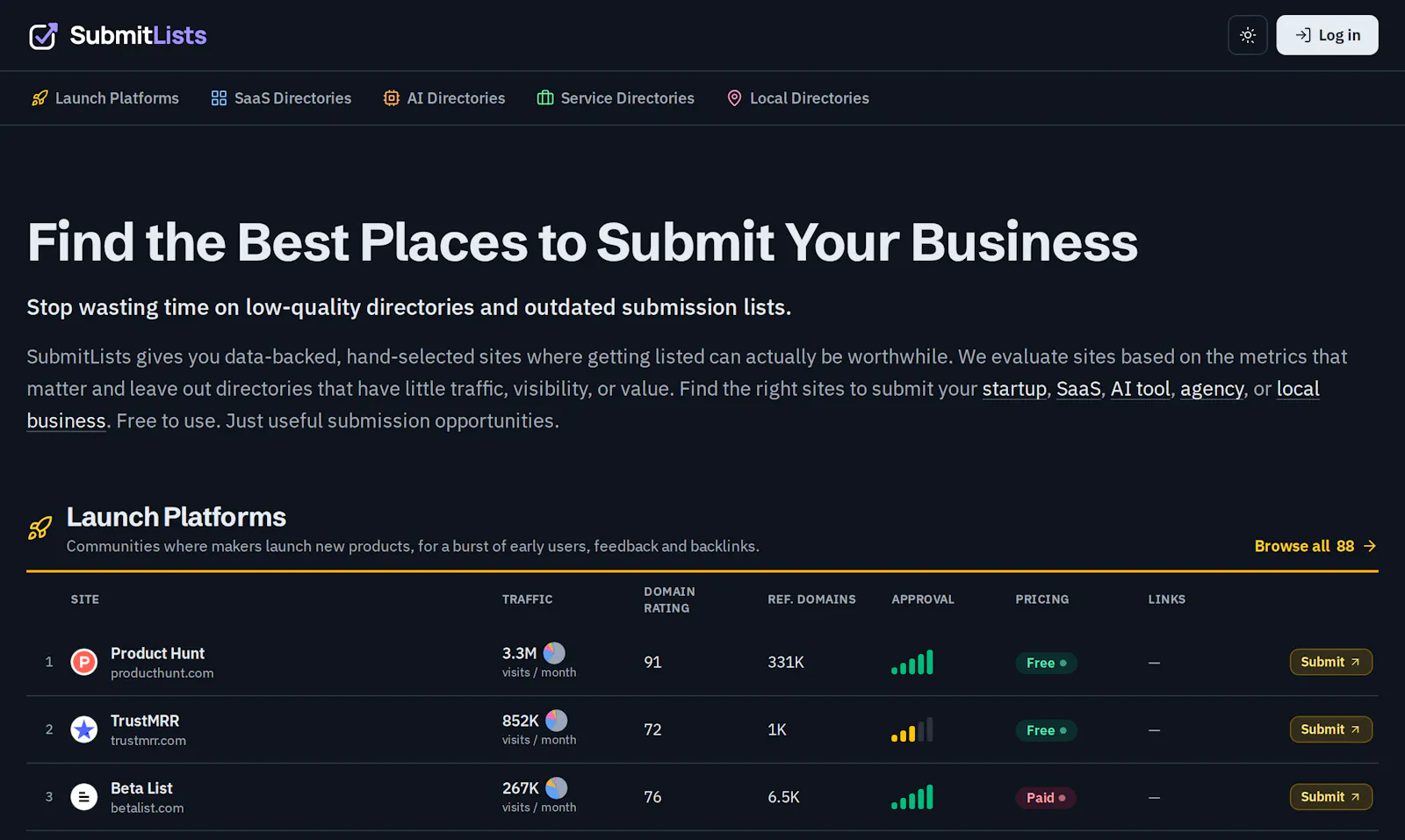
Task: Click the Free pricing badge for Product Hunt
Action: 1046,663
